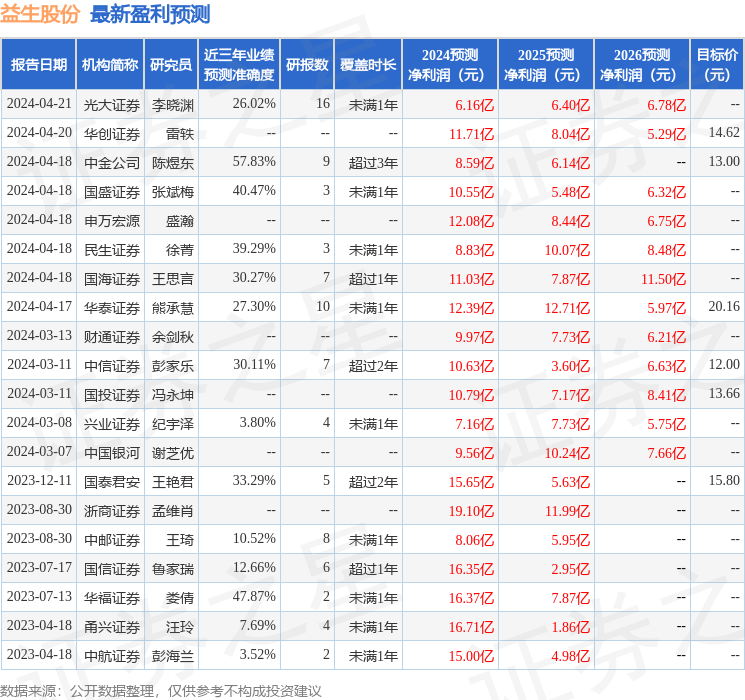745x700 pixels.
Task: Click the 2024-04-20 report date
Action: coord(39,132)
